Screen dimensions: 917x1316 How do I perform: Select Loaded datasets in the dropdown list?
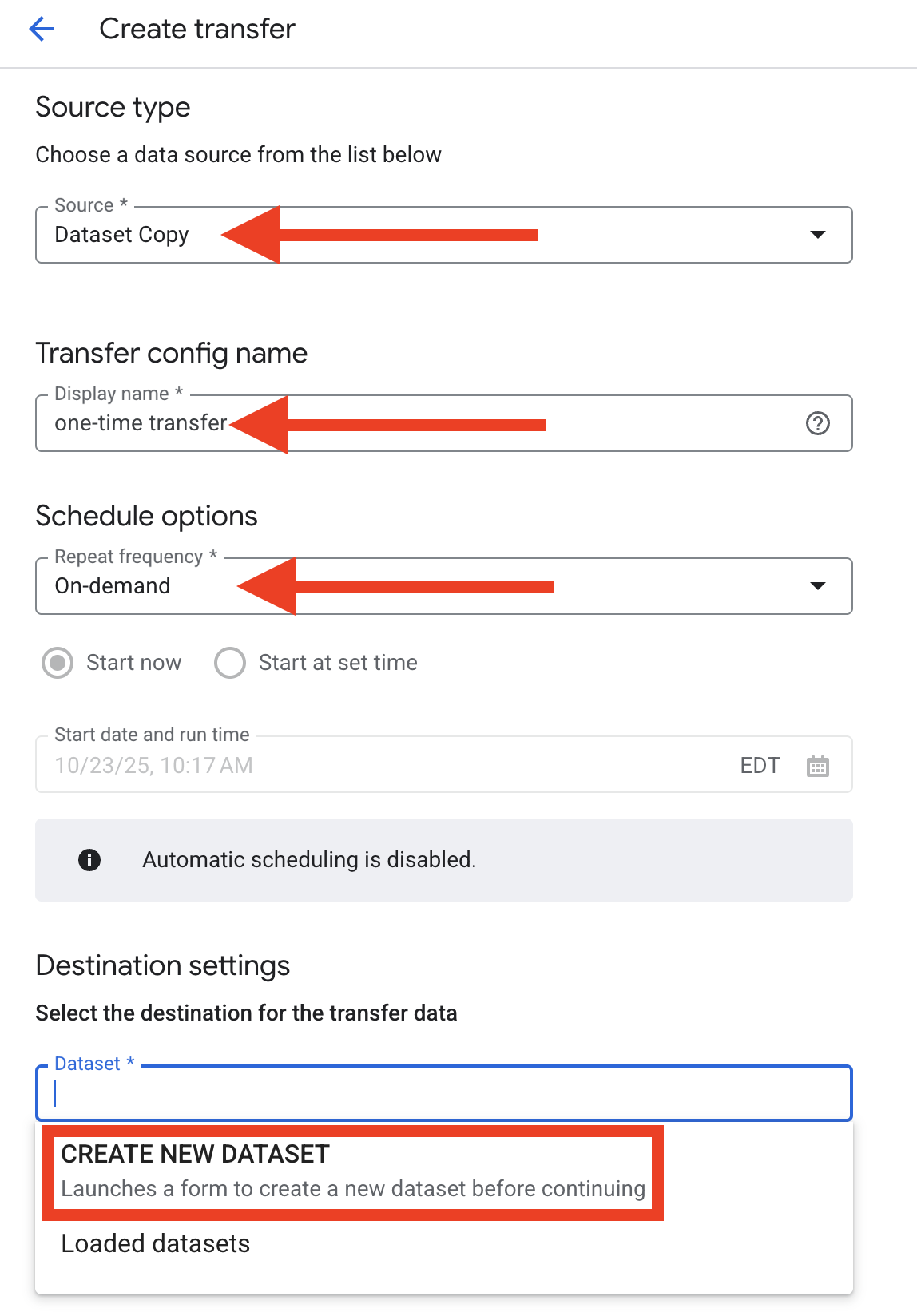point(156,1243)
